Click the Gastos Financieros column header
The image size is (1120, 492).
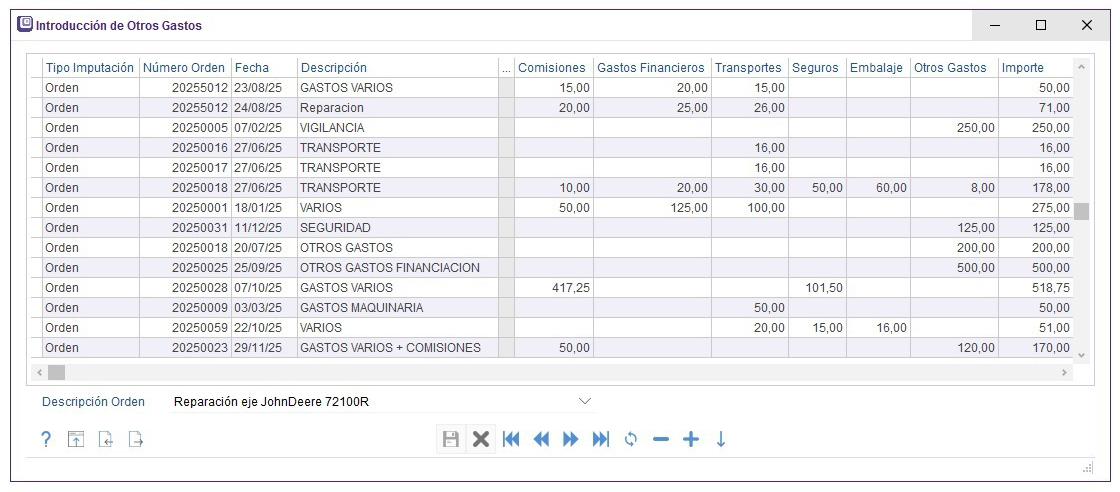650,68
